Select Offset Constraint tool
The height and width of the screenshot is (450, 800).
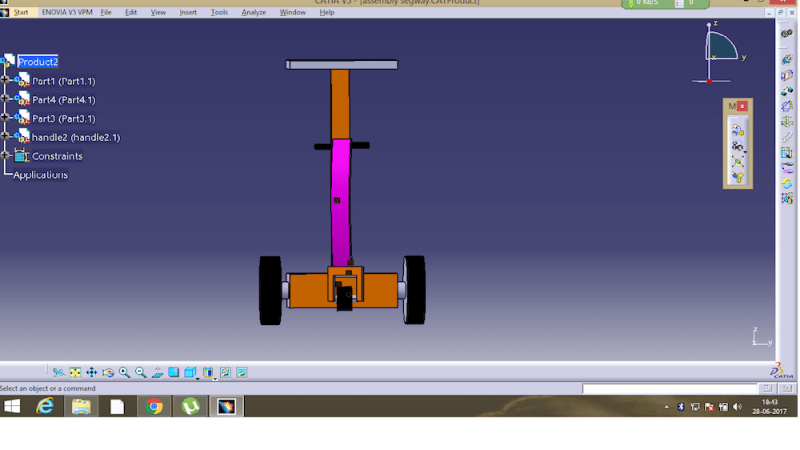[x=787, y=91]
